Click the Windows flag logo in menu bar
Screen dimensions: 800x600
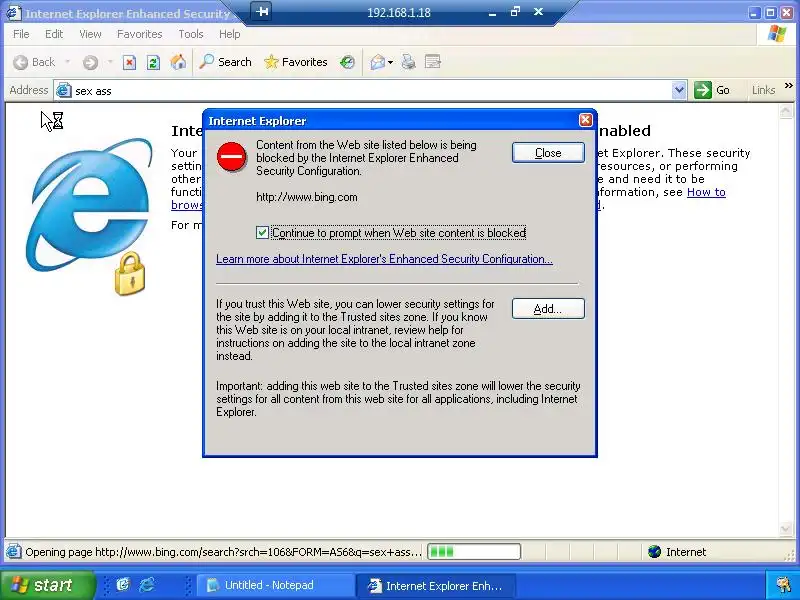tap(777, 34)
